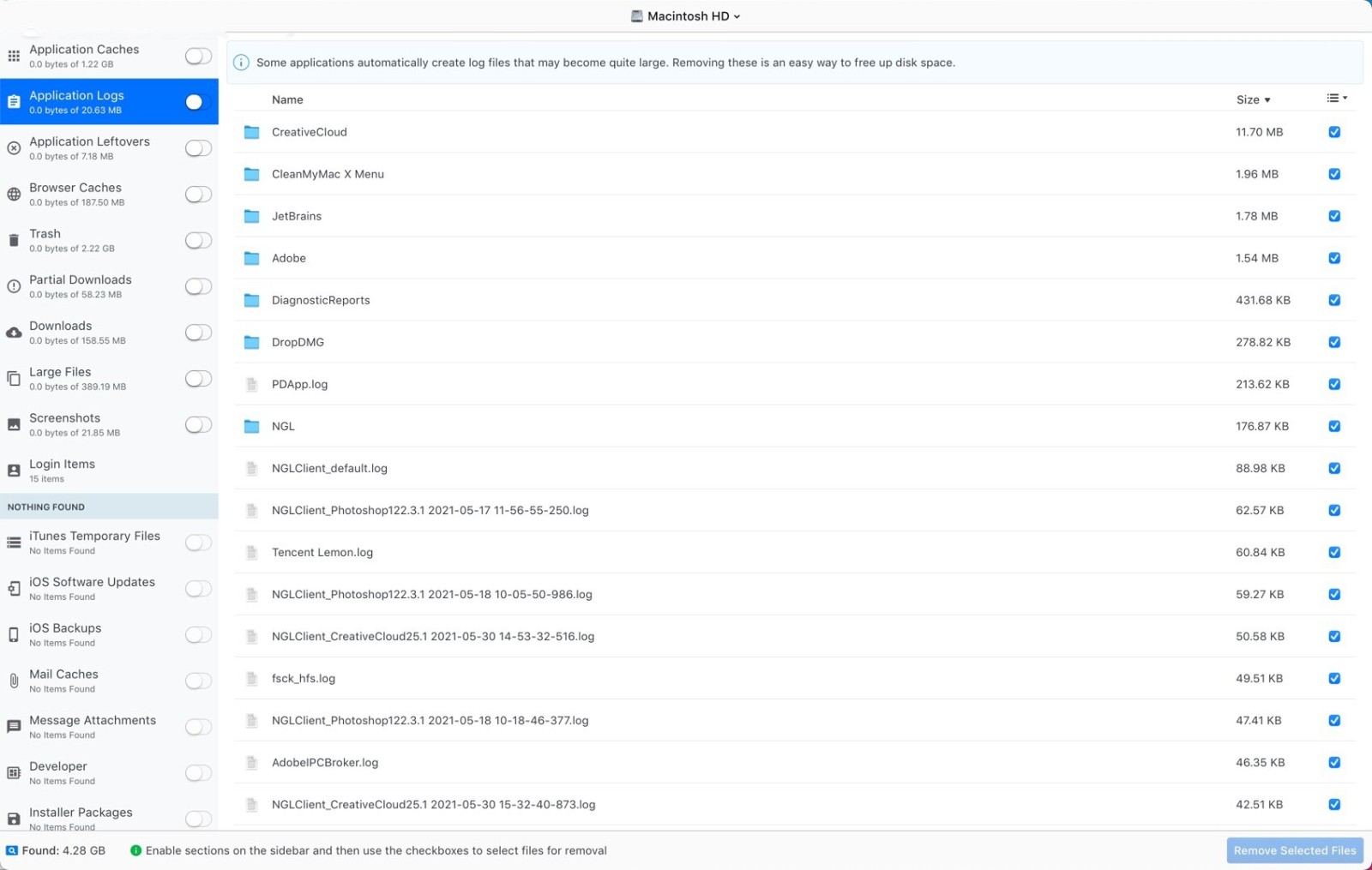1372x870 pixels.
Task: Click the Login Items person icon
Action: point(14,471)
